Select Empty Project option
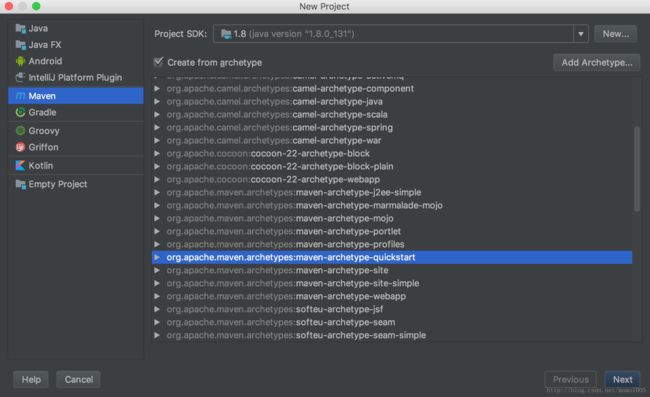 tap(76, 184)
